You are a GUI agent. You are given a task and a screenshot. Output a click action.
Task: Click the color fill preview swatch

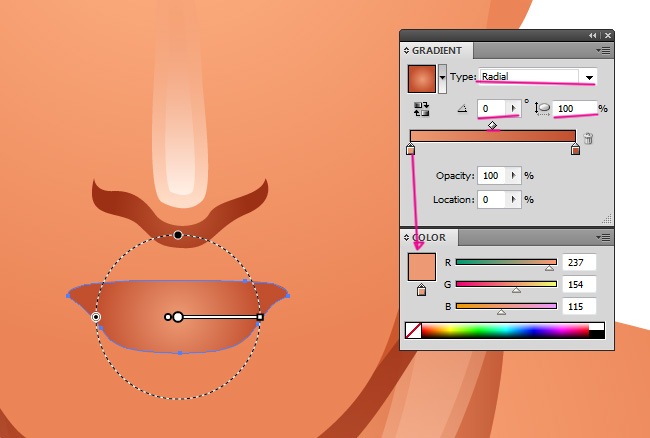[x=422, y=267]
